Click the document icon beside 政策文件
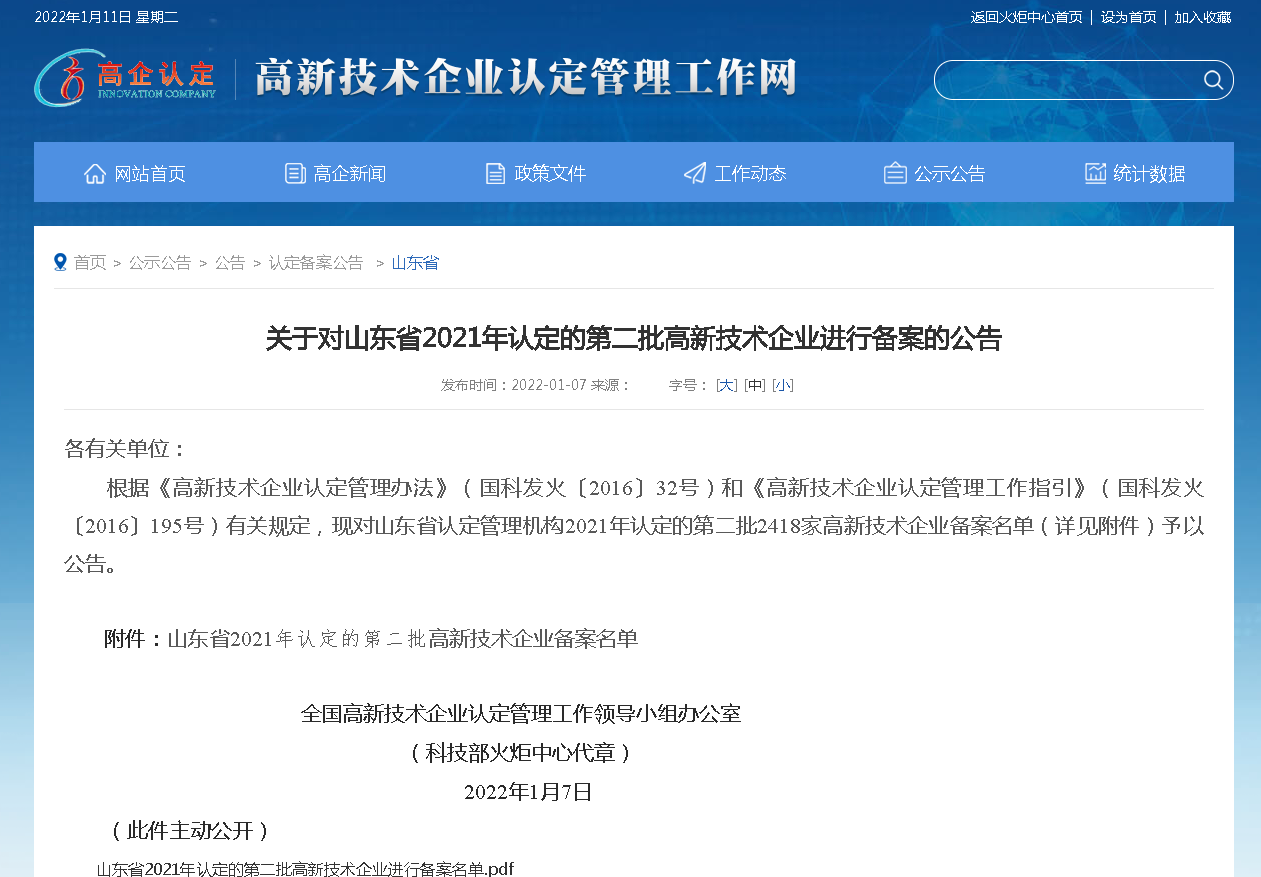Viewport: 1261px width, 877px height. click(495, 173)
